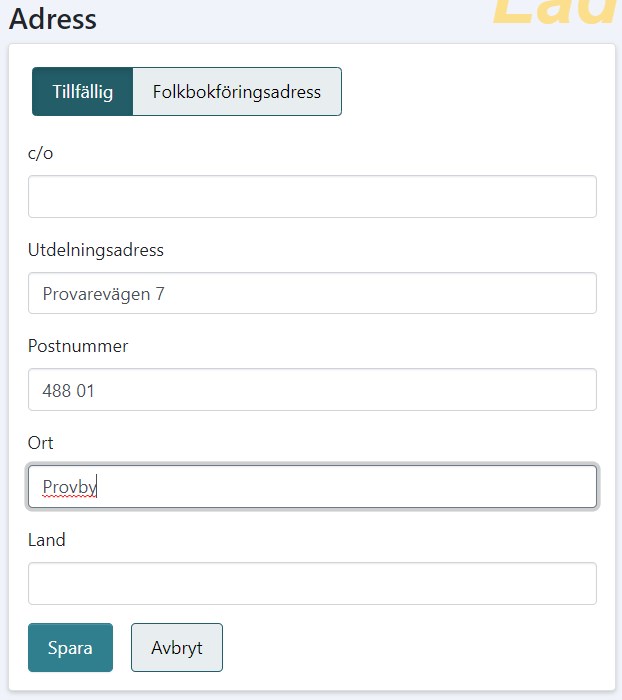
Task: Click the empty c/o input field
Action: [312, 197]
